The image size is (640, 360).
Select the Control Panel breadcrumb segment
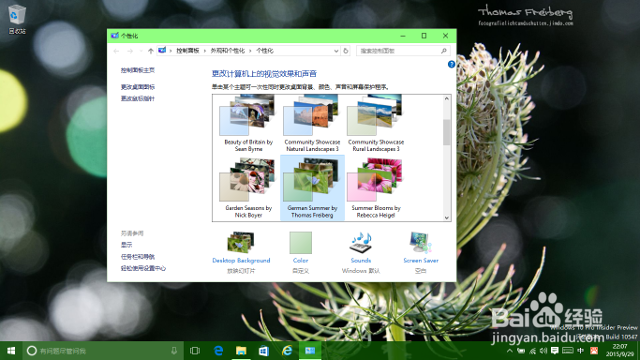click(x=188, y=51)
